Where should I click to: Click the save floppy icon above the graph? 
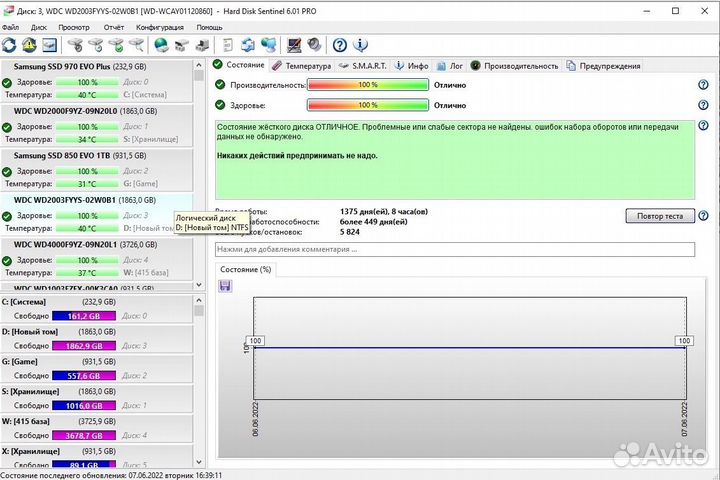tap(225, 286)
